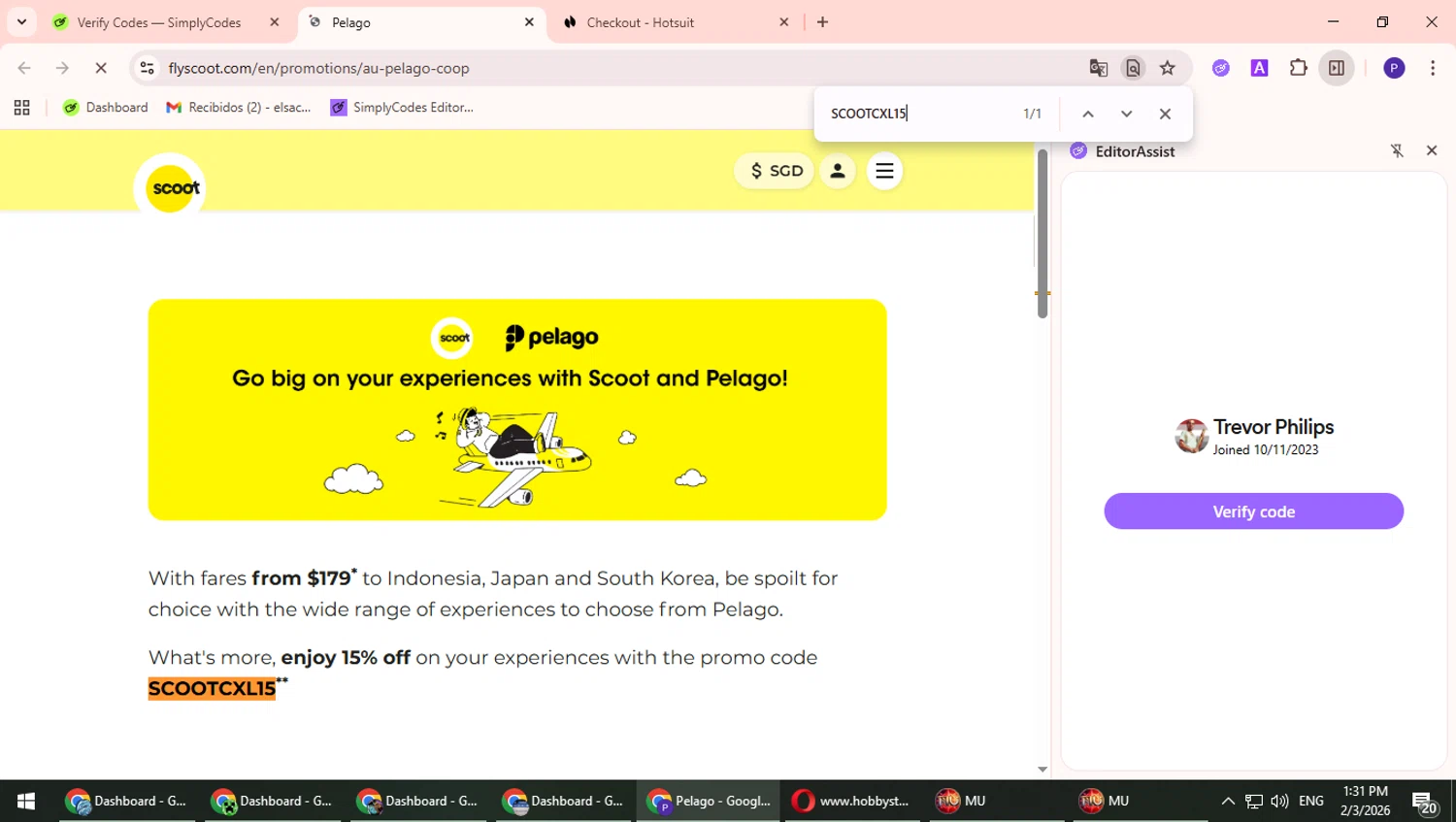Viewport: 1456px width, 822px height.
Task: Close the Verify Codes tab
Action: coord(275,22)
